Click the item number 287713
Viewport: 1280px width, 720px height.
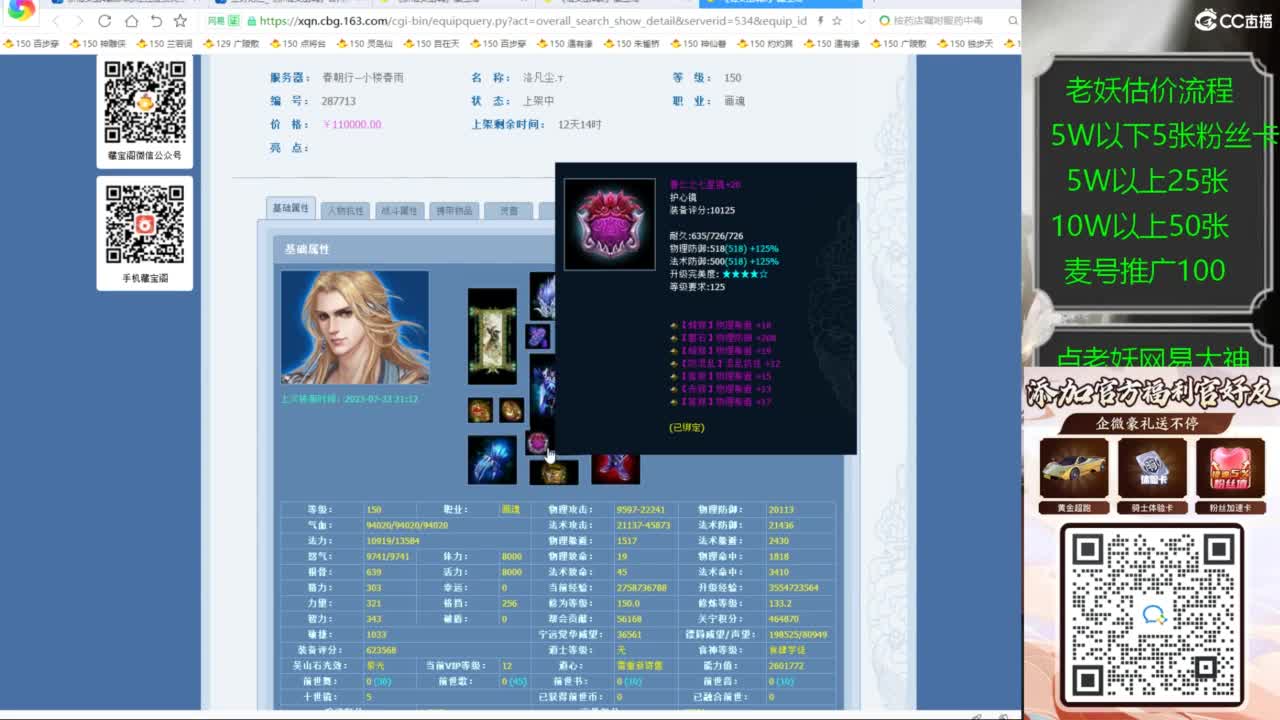tap(339, 101)
